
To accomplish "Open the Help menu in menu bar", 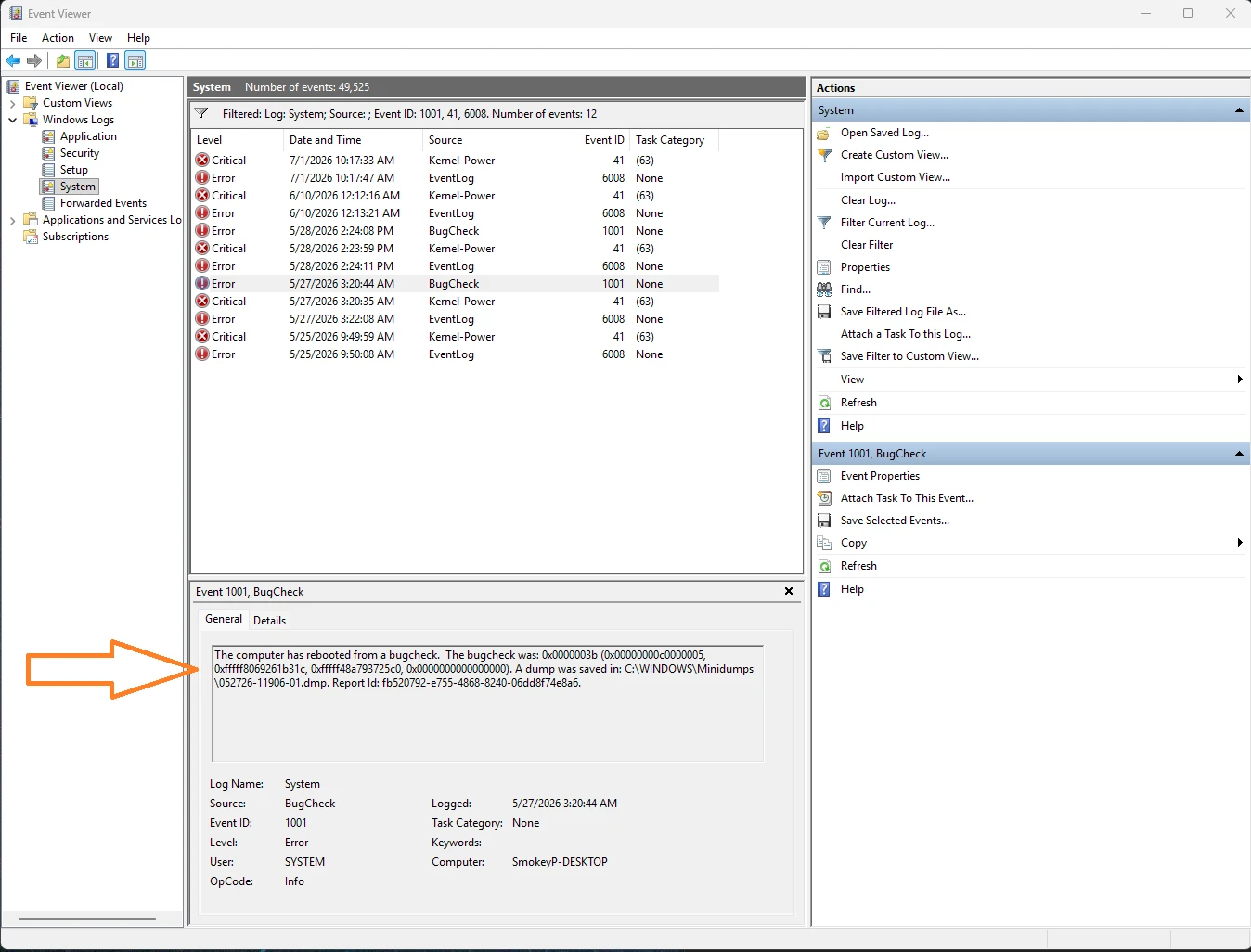I will [138, 38].
